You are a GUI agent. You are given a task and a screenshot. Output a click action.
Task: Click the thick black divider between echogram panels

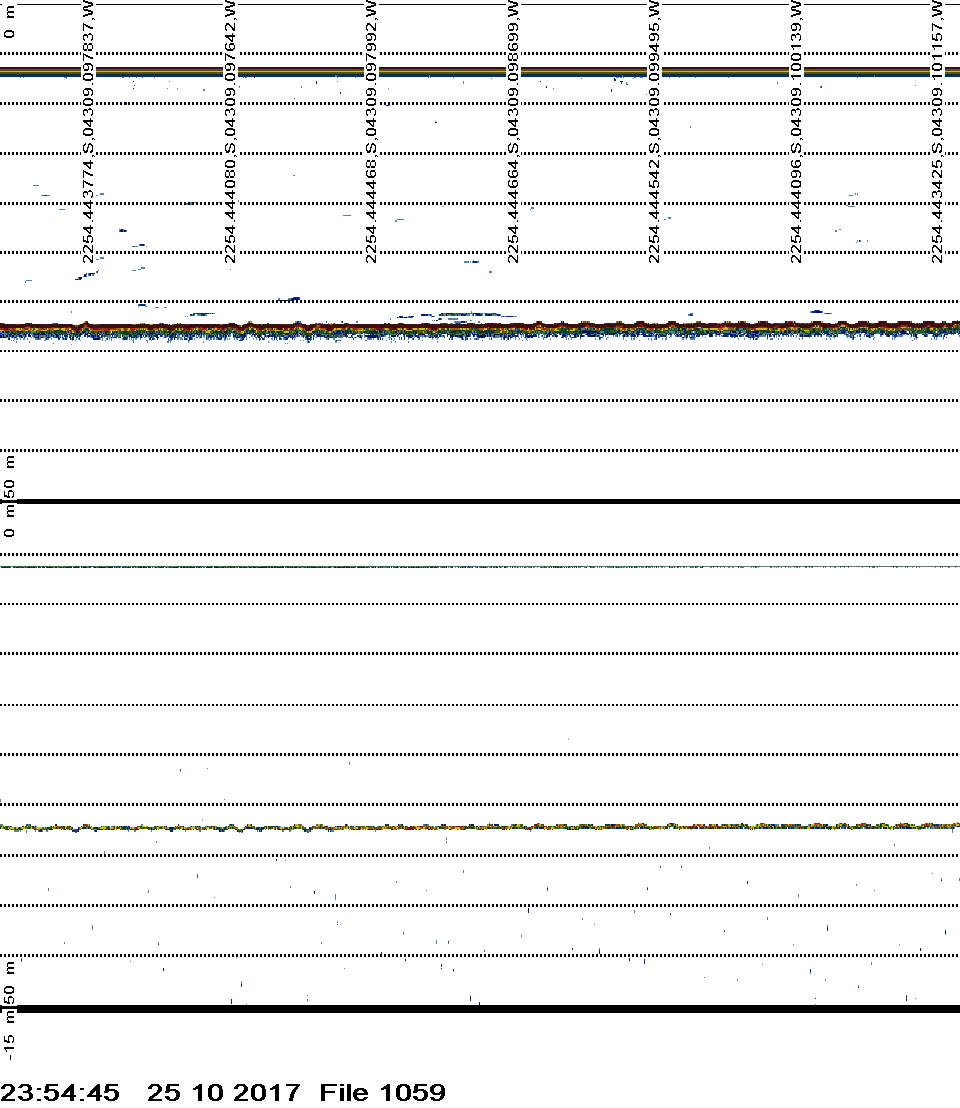click(480, 501)
